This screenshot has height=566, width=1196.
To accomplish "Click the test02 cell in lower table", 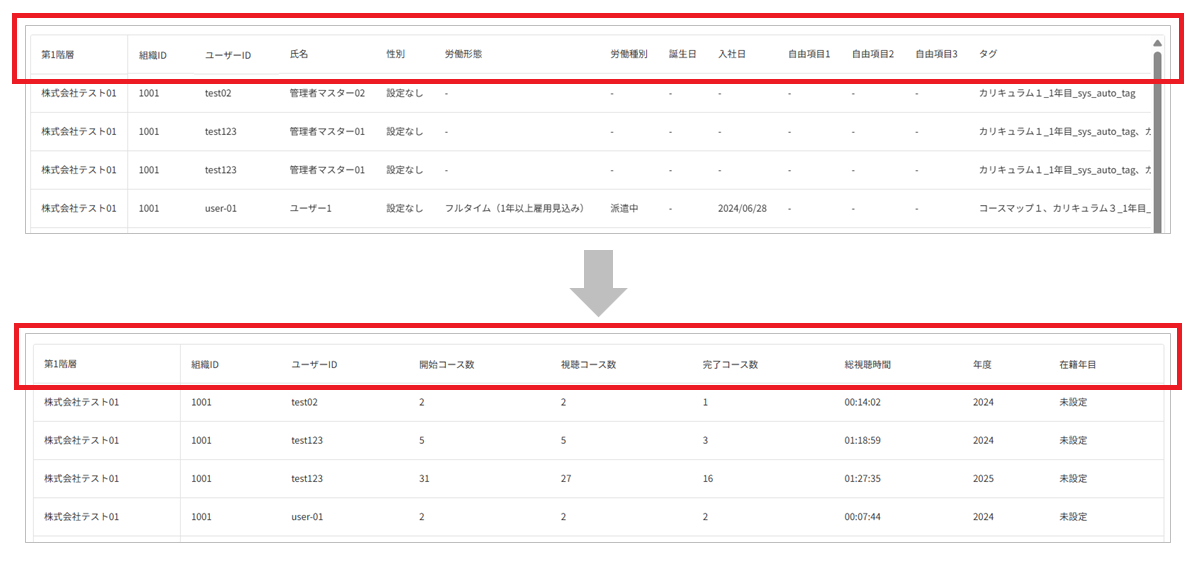I will point(304,403).
